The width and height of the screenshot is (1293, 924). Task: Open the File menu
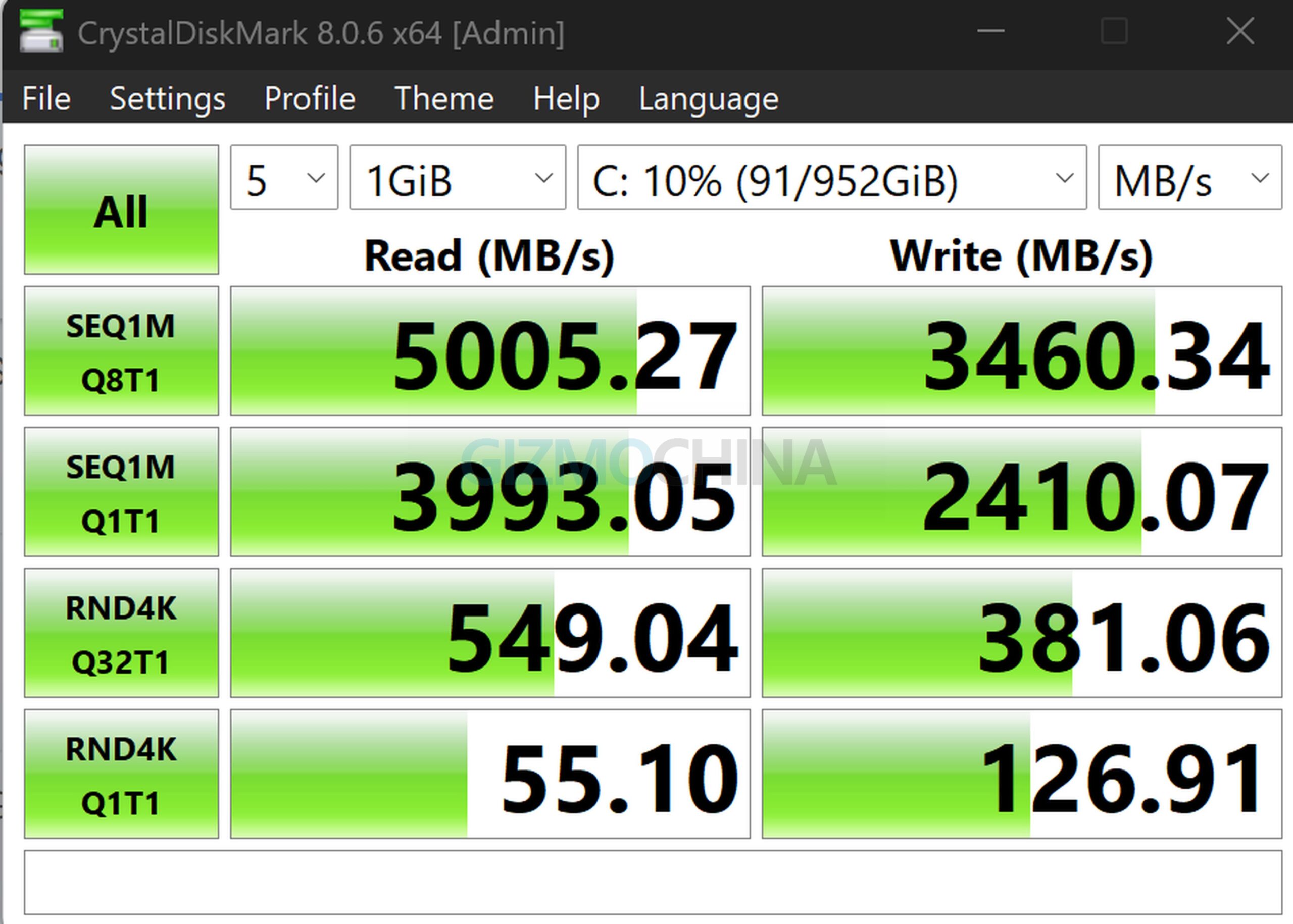tap(46, 98)
